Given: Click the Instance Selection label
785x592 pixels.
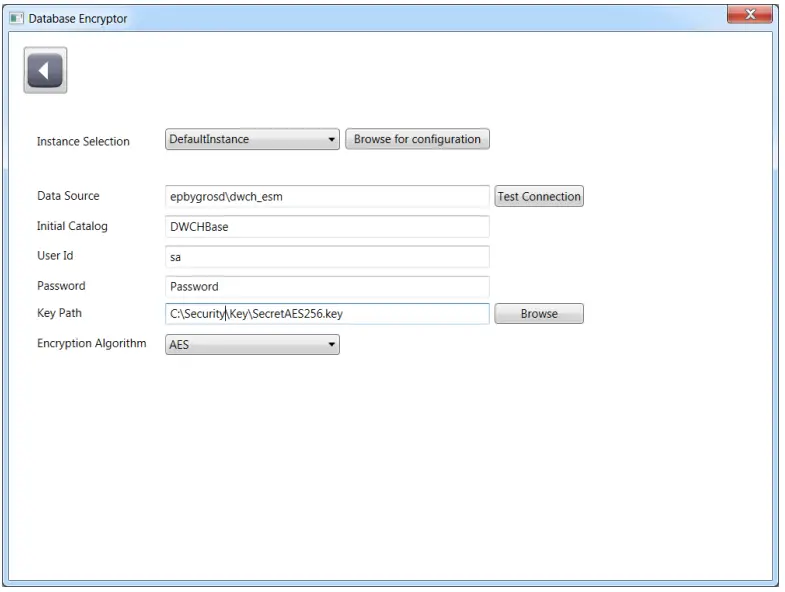Looking at the screenshot, I should pyautogui.click(x=83, y=142).
